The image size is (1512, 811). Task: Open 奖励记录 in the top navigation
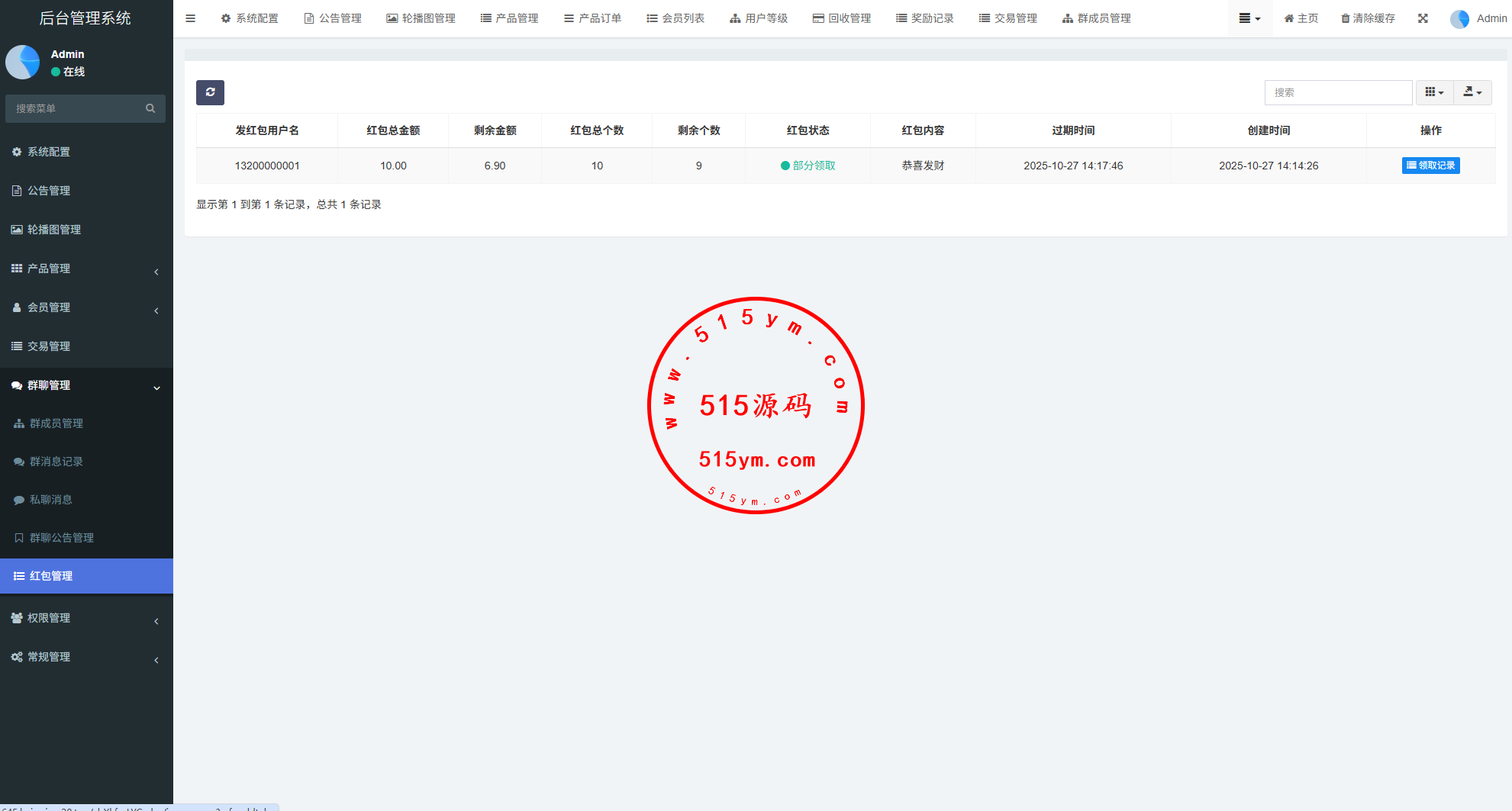tap(925, 18)
